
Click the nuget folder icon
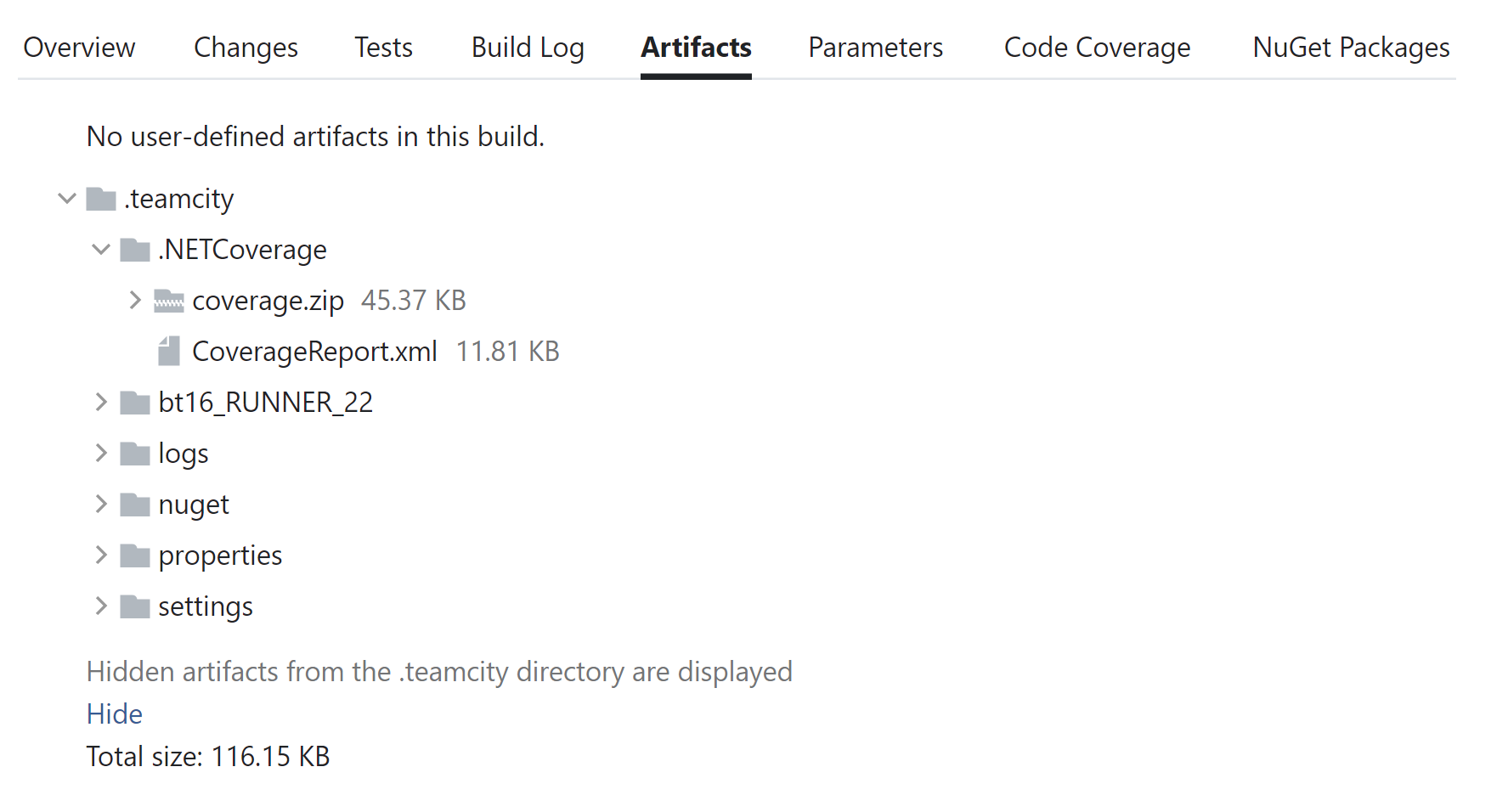[x=134, y=504]
